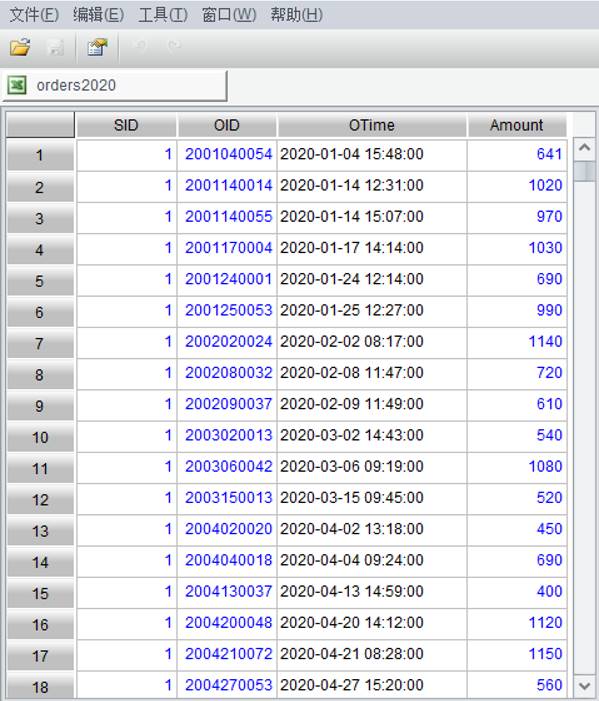Click the redo arrow icon

coord(174,46)
